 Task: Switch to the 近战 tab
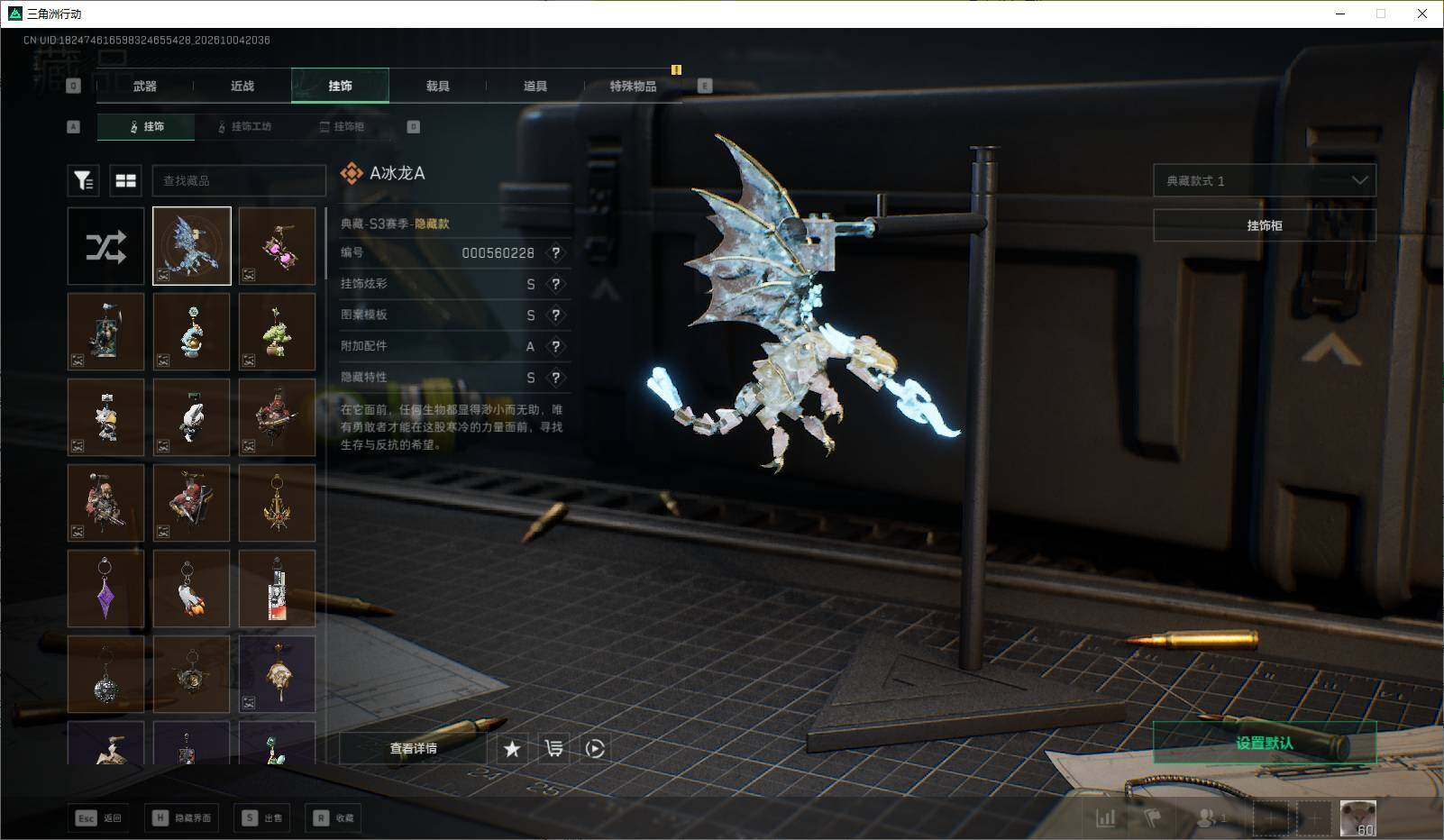point(242,86)
